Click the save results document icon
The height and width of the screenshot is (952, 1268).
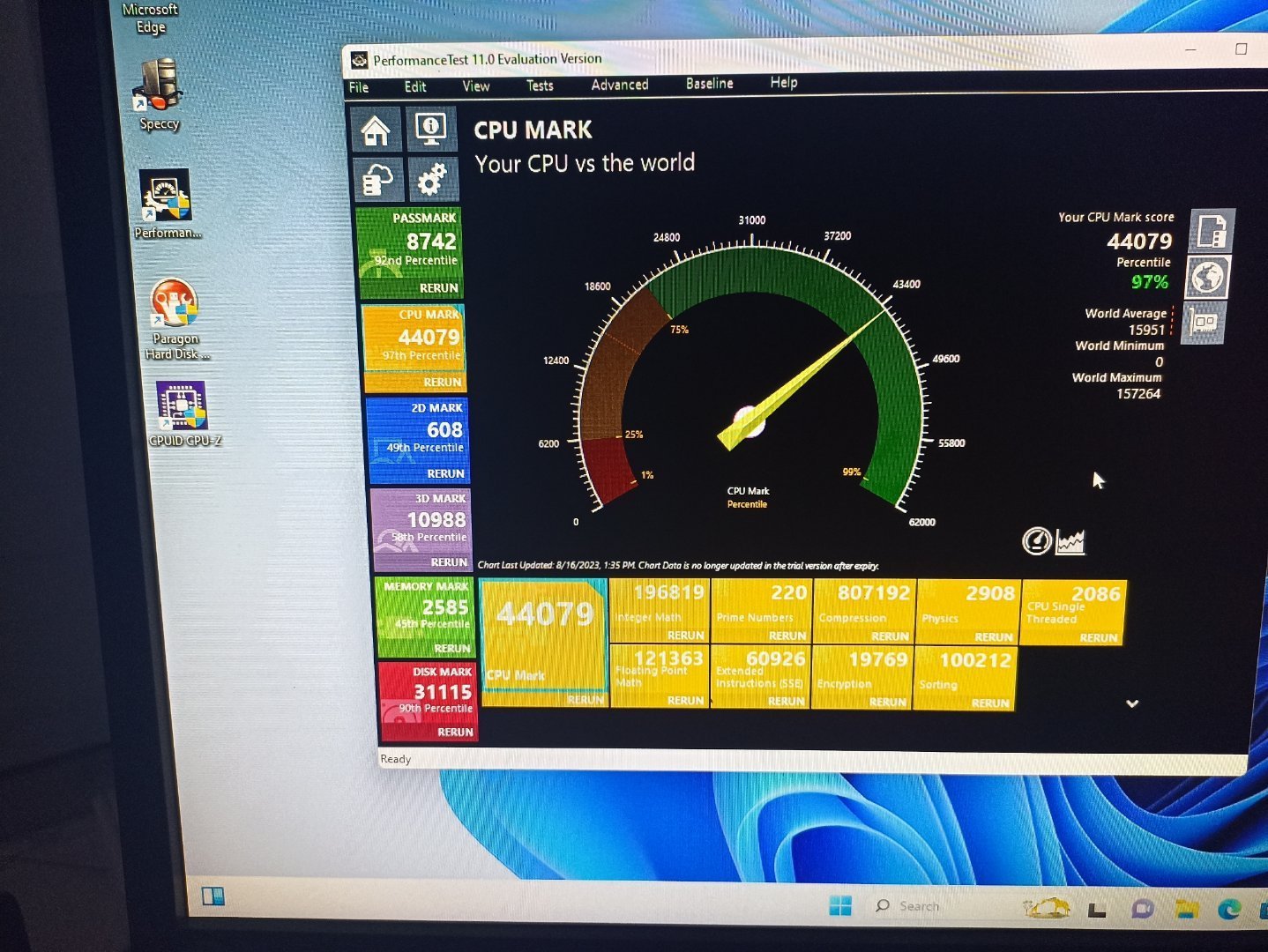1212,231
